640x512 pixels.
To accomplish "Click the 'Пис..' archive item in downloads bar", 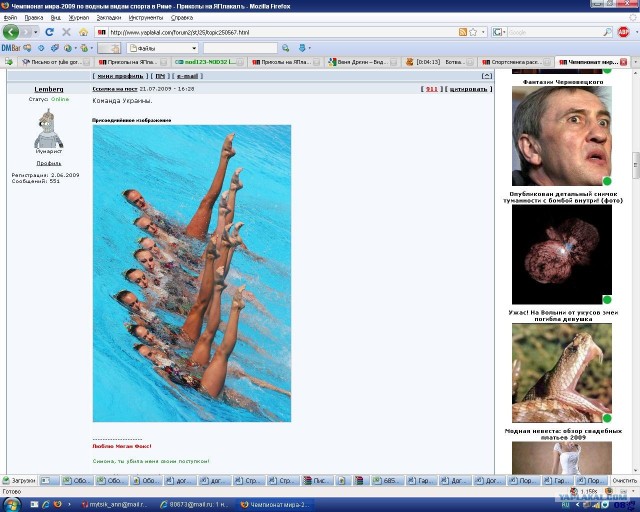I will [x=318, y=481].
